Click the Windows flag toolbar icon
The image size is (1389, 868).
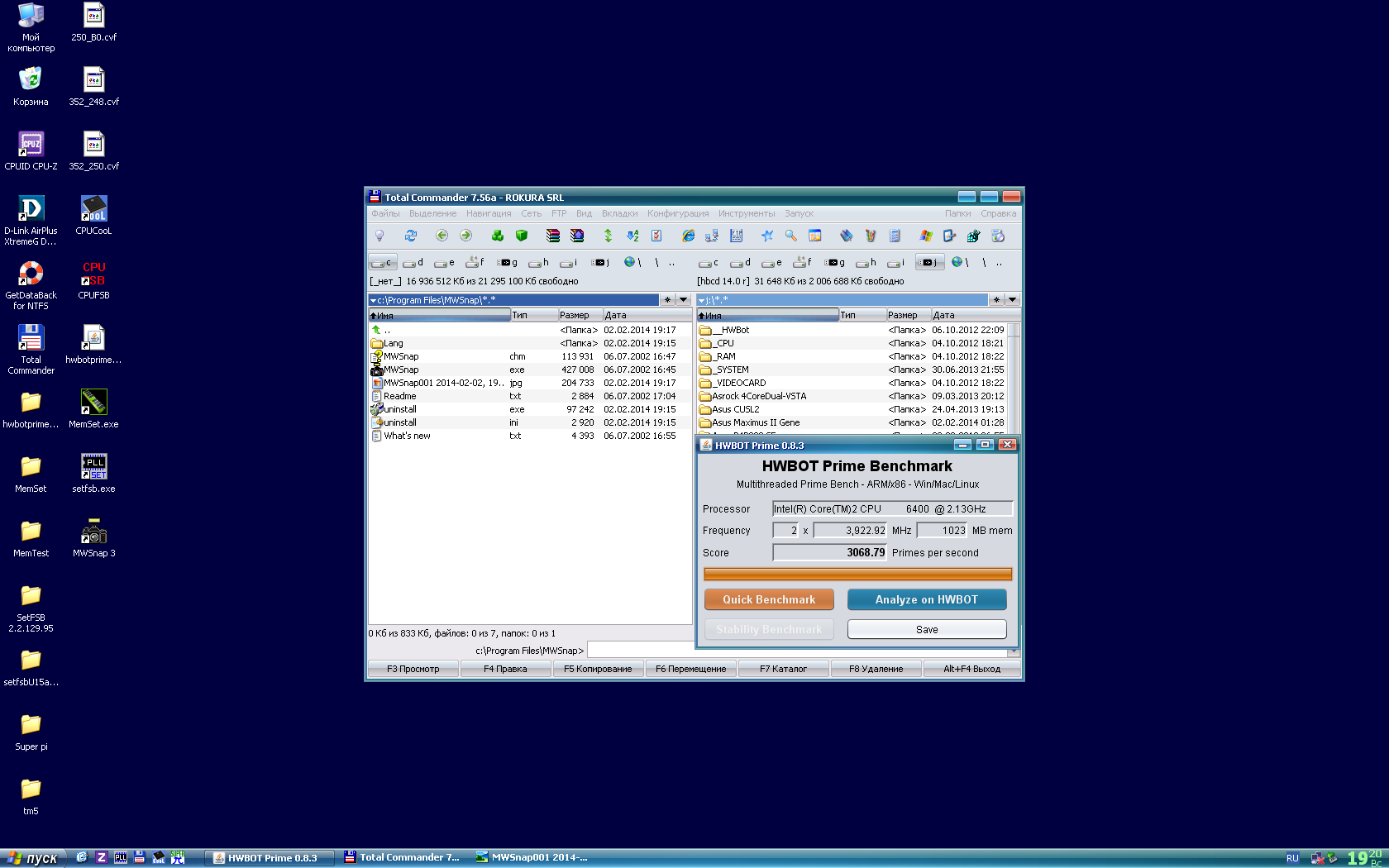coord(926,236)
